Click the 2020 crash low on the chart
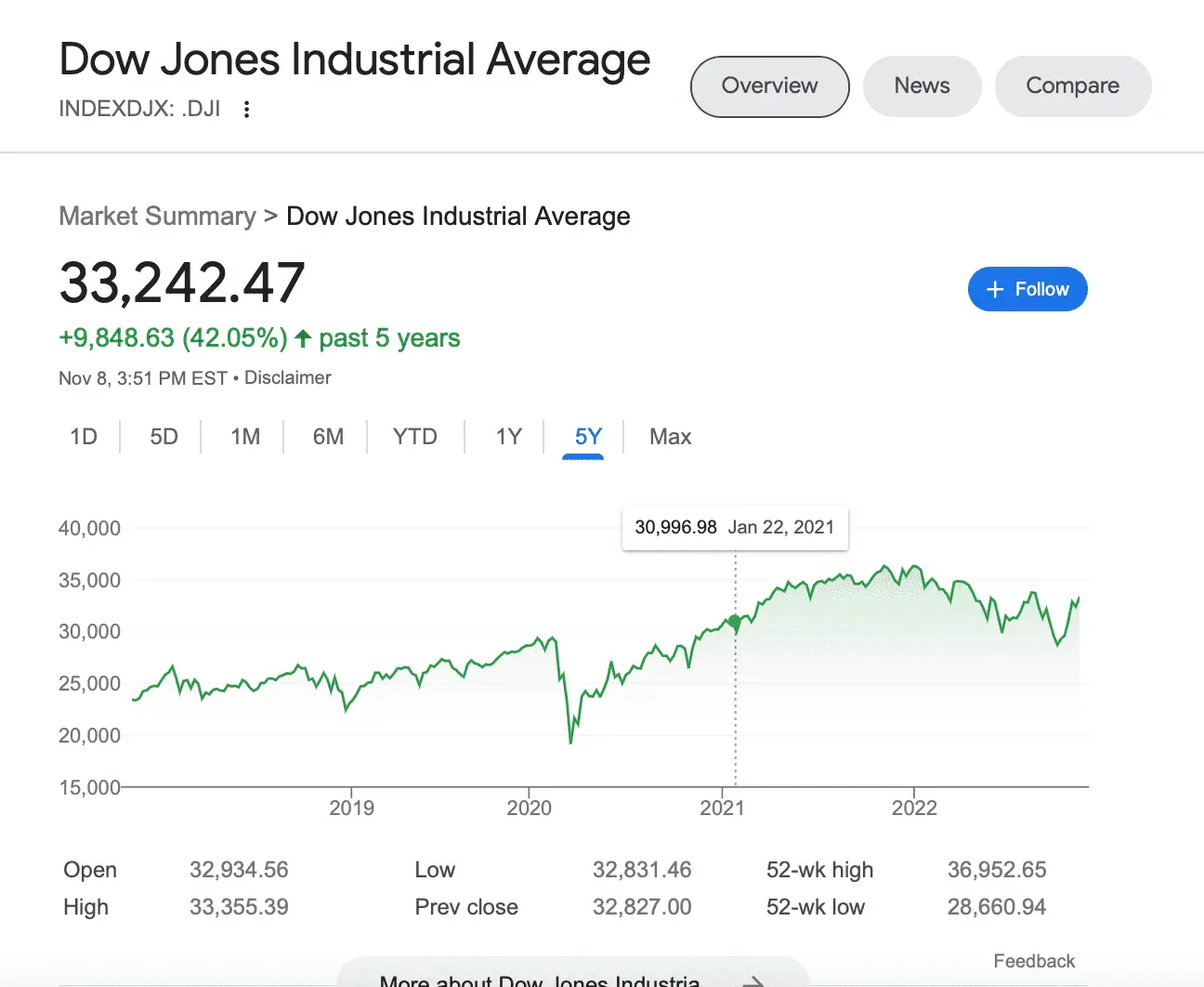The image size is (1204, 987). pyautogui.click(x=570, y=742)
